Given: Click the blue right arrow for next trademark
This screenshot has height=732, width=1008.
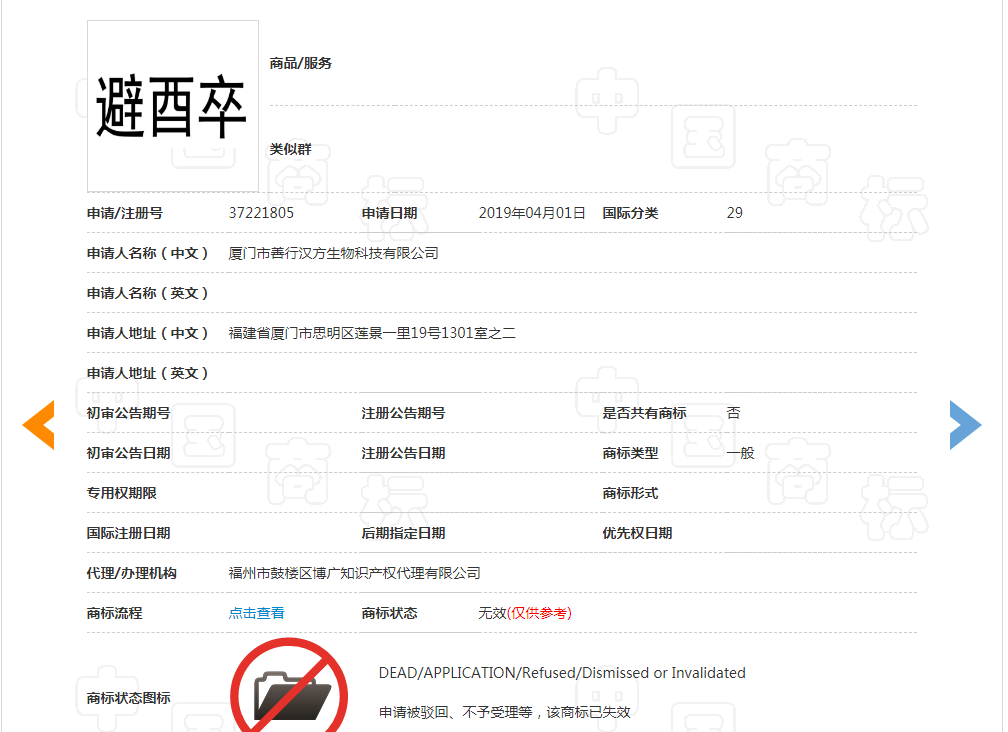Looking at the screenshot, I should point(965,424).
